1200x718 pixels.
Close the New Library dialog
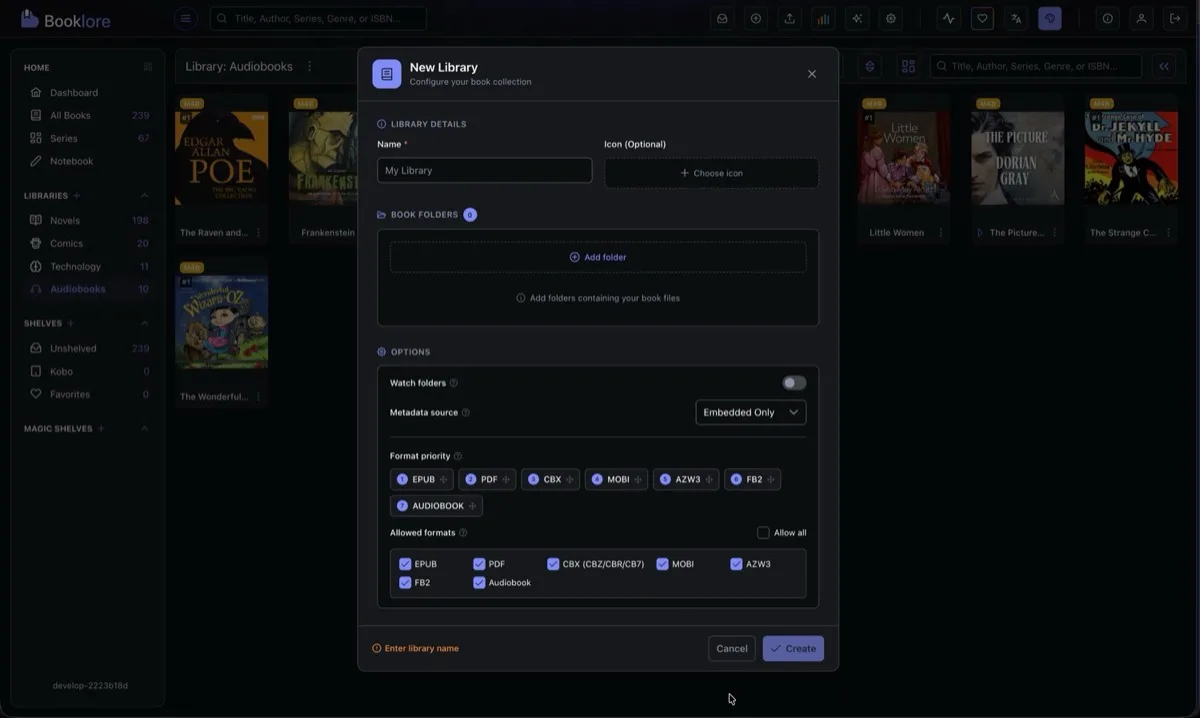812,74
